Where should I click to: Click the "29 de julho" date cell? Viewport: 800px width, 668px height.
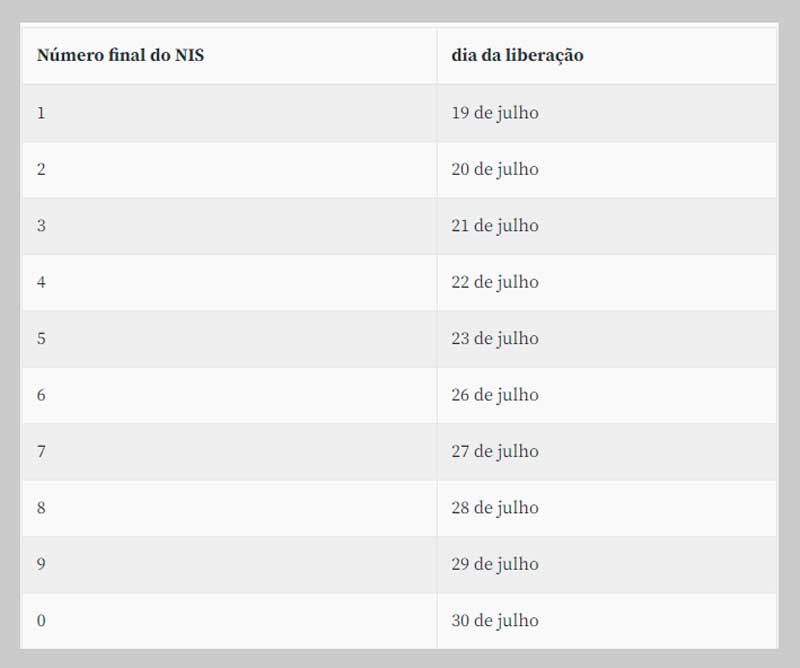(x=495, y=564)
